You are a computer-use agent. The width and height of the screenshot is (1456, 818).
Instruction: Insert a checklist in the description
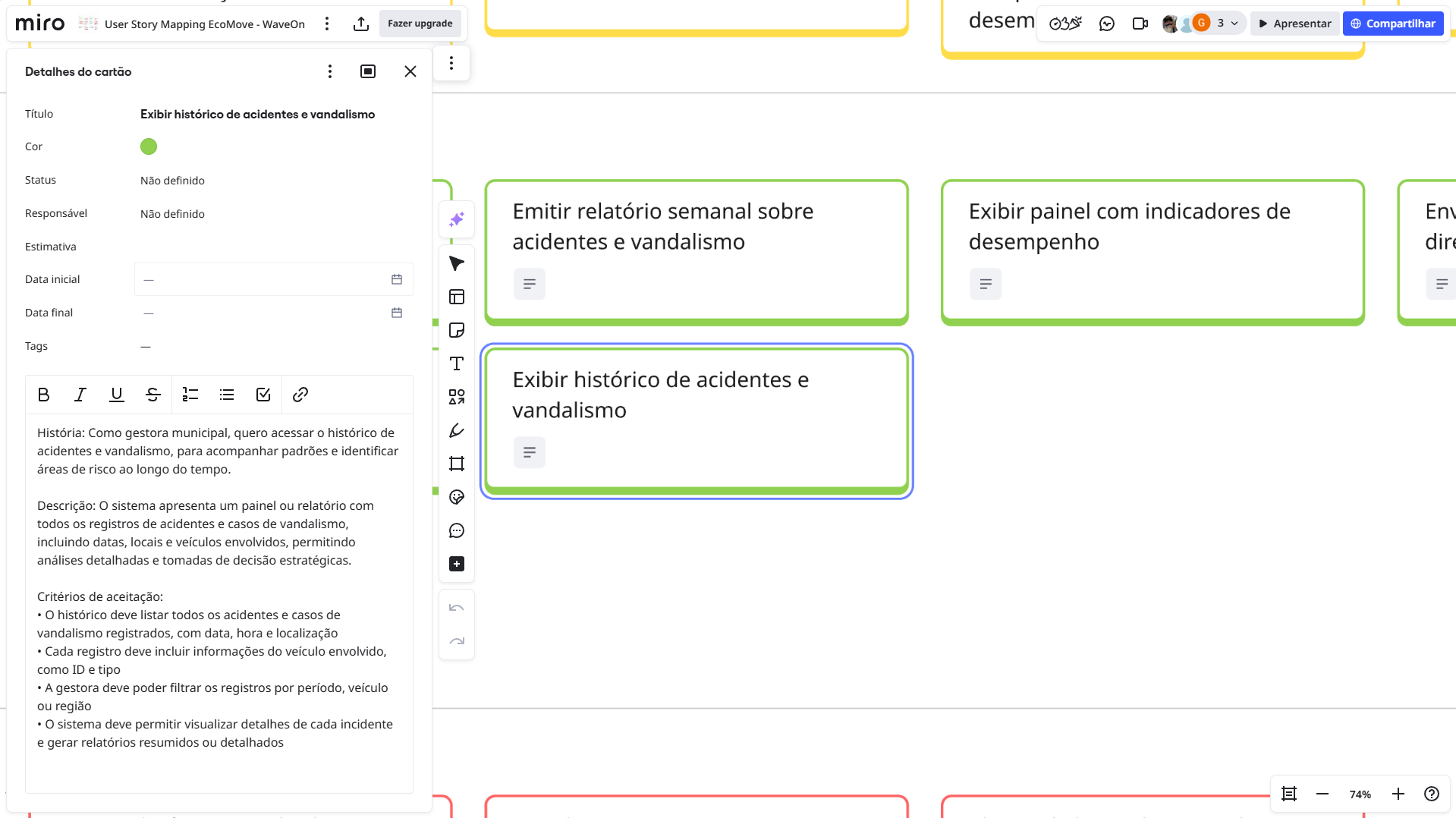[x=263, y=395]
